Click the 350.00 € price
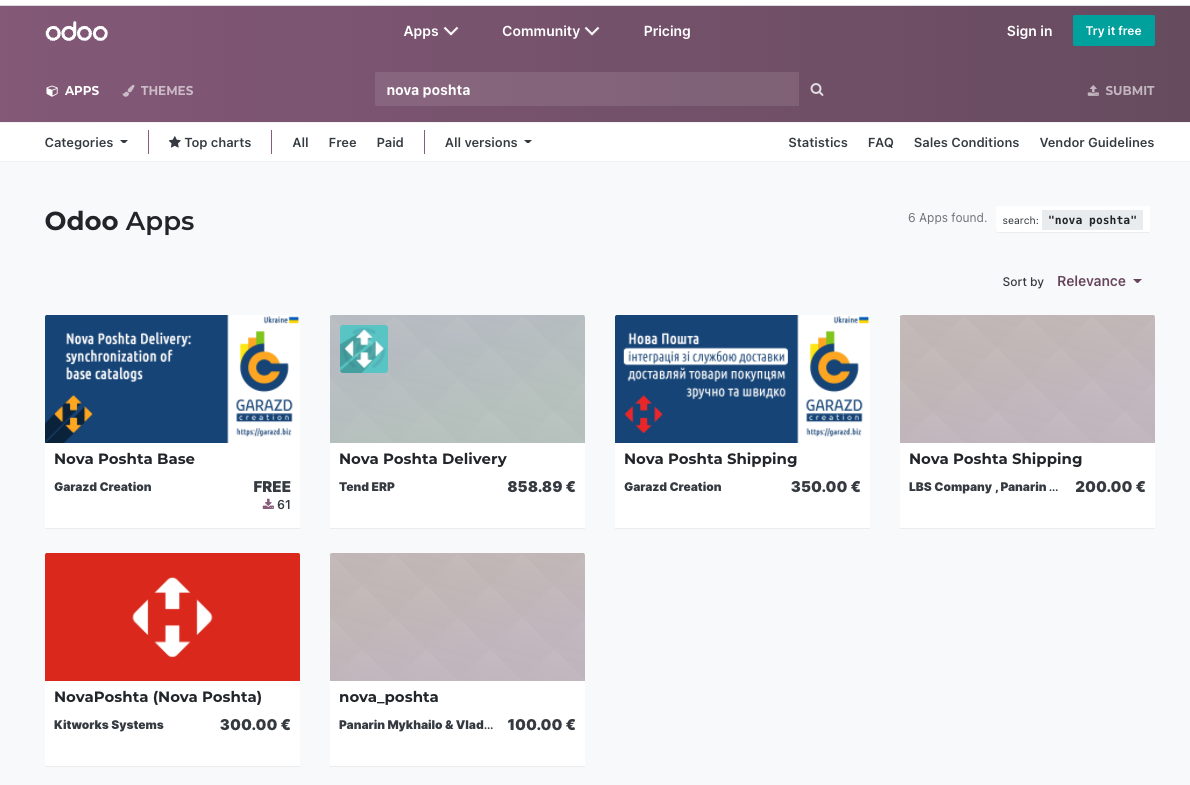This screenshot has height=785, width=1190. coord(826,487)
